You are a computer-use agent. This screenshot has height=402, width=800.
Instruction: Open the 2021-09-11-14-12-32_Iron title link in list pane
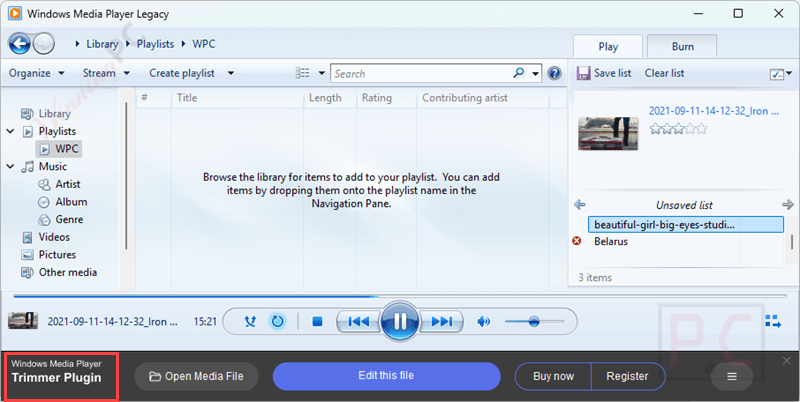point(713,111)
